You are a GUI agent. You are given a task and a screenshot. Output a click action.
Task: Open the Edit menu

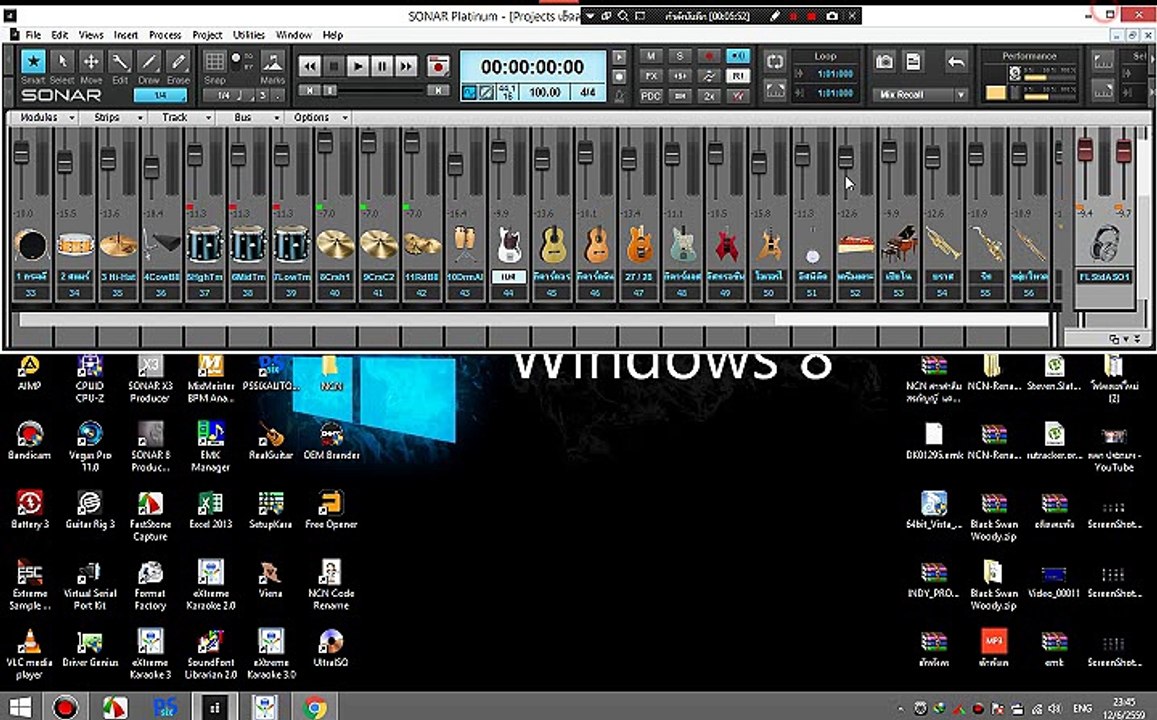pos(60,35)
